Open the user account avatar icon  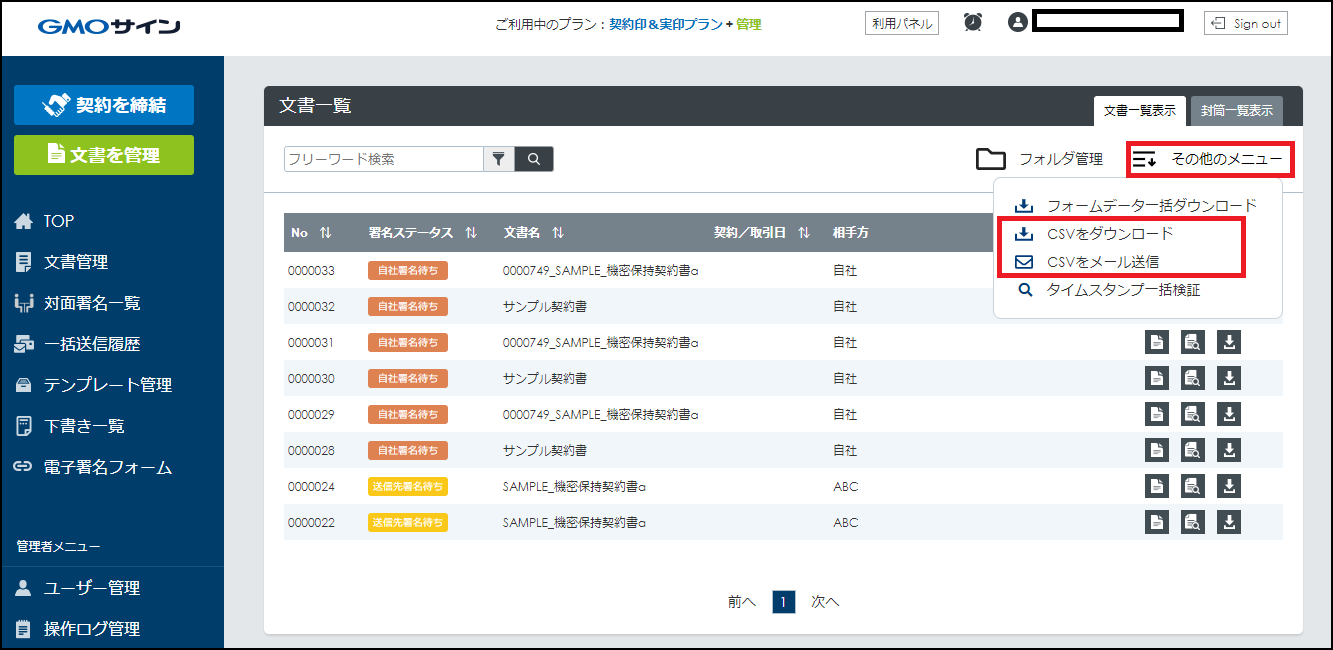coord(1018,22)
